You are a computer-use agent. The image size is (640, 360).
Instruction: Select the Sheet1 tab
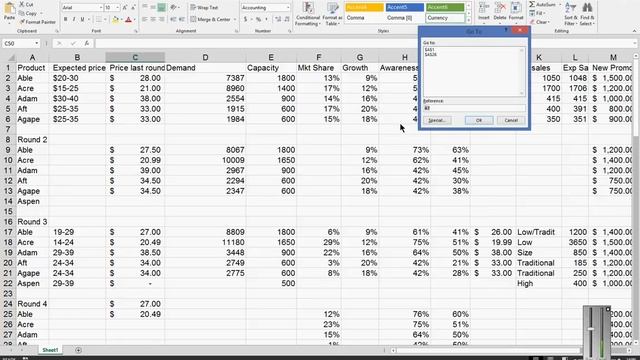[x=50, y=350]
